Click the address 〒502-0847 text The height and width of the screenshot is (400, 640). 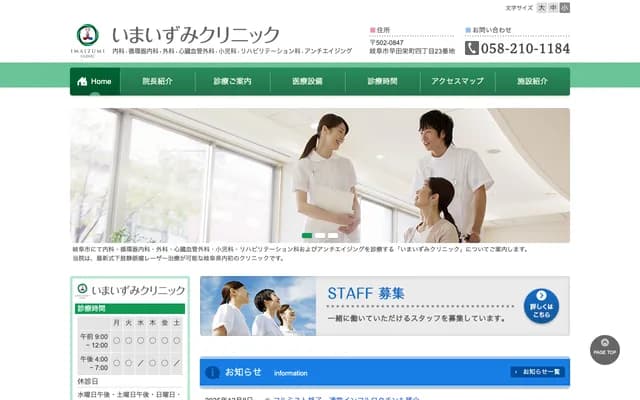pyautogui.click(x=387, y=42)
